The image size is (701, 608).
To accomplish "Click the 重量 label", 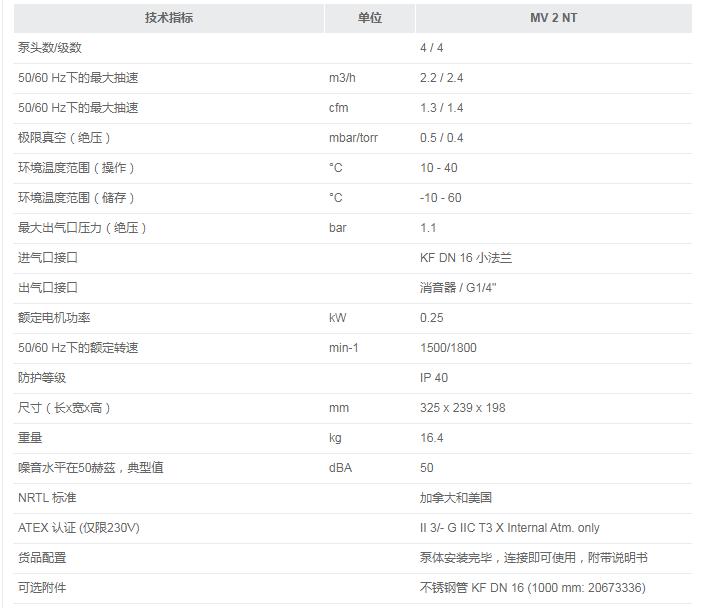I will (x=30, y=437).
